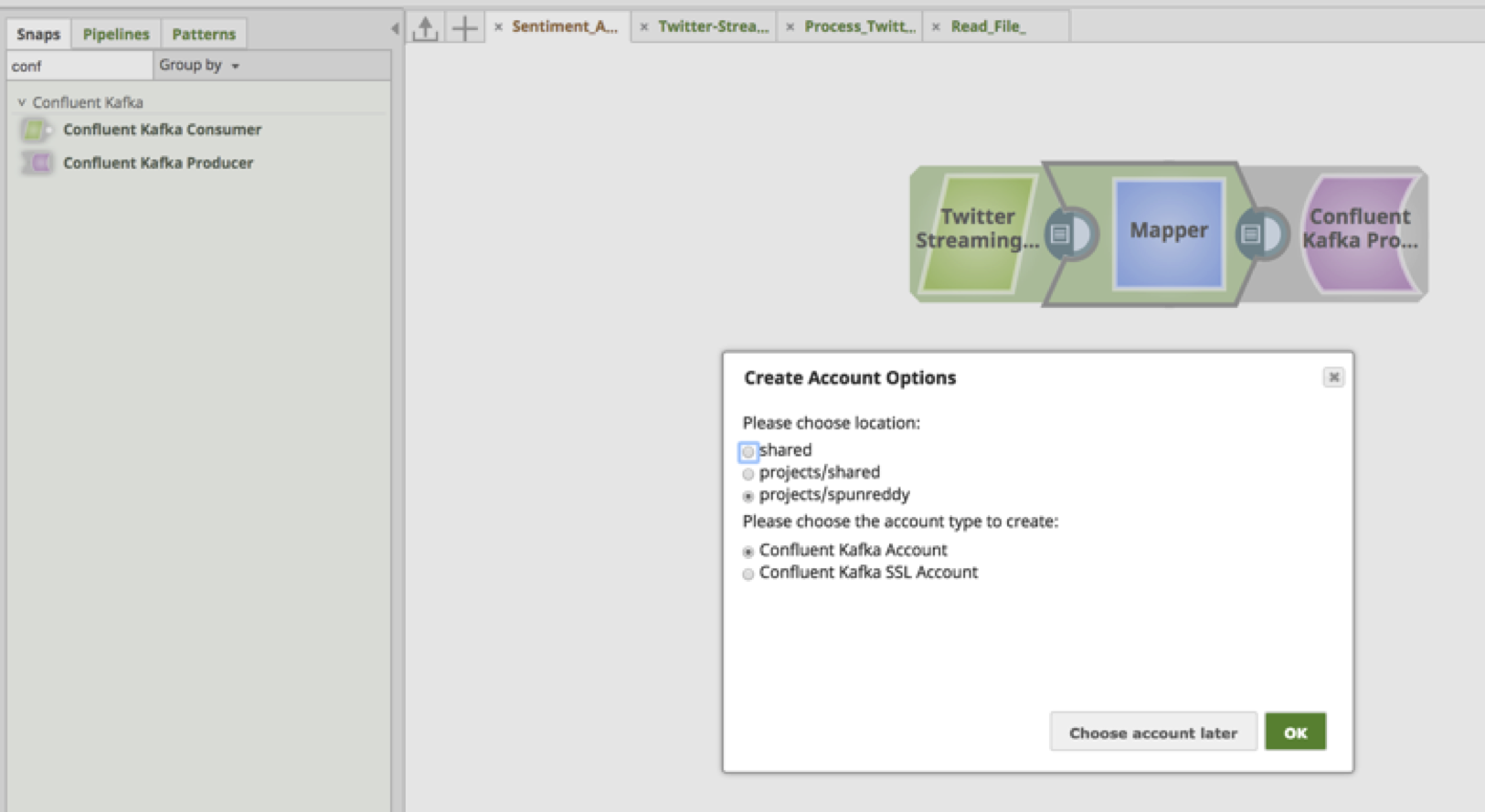
Task: Switch to the Patterns tab
Action: [204, 34]
